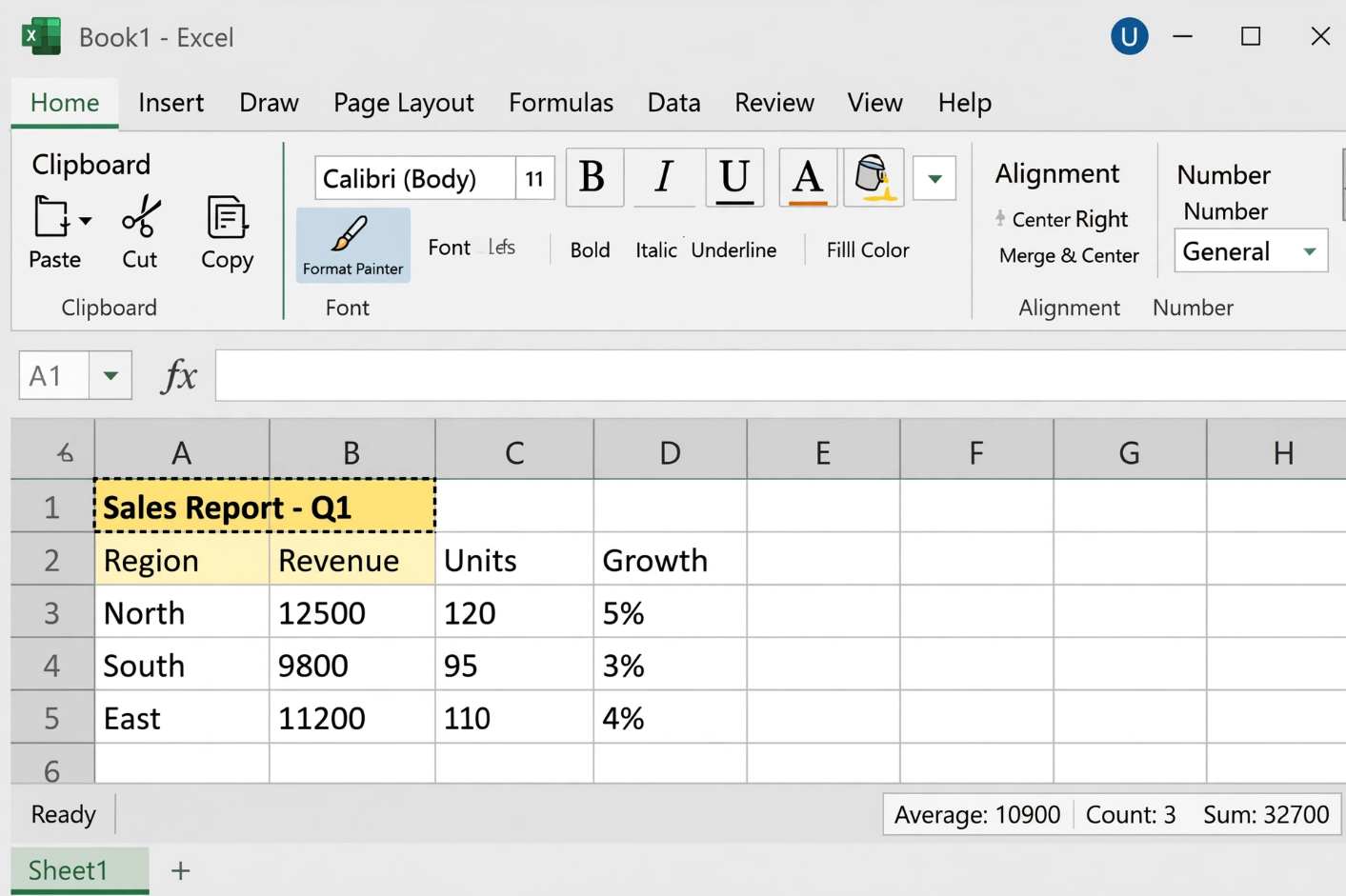Image resolution: width=1346 pixels, height=896 pixels.
Task: Toggle Underline with the U button
Action: coord(734,177)
